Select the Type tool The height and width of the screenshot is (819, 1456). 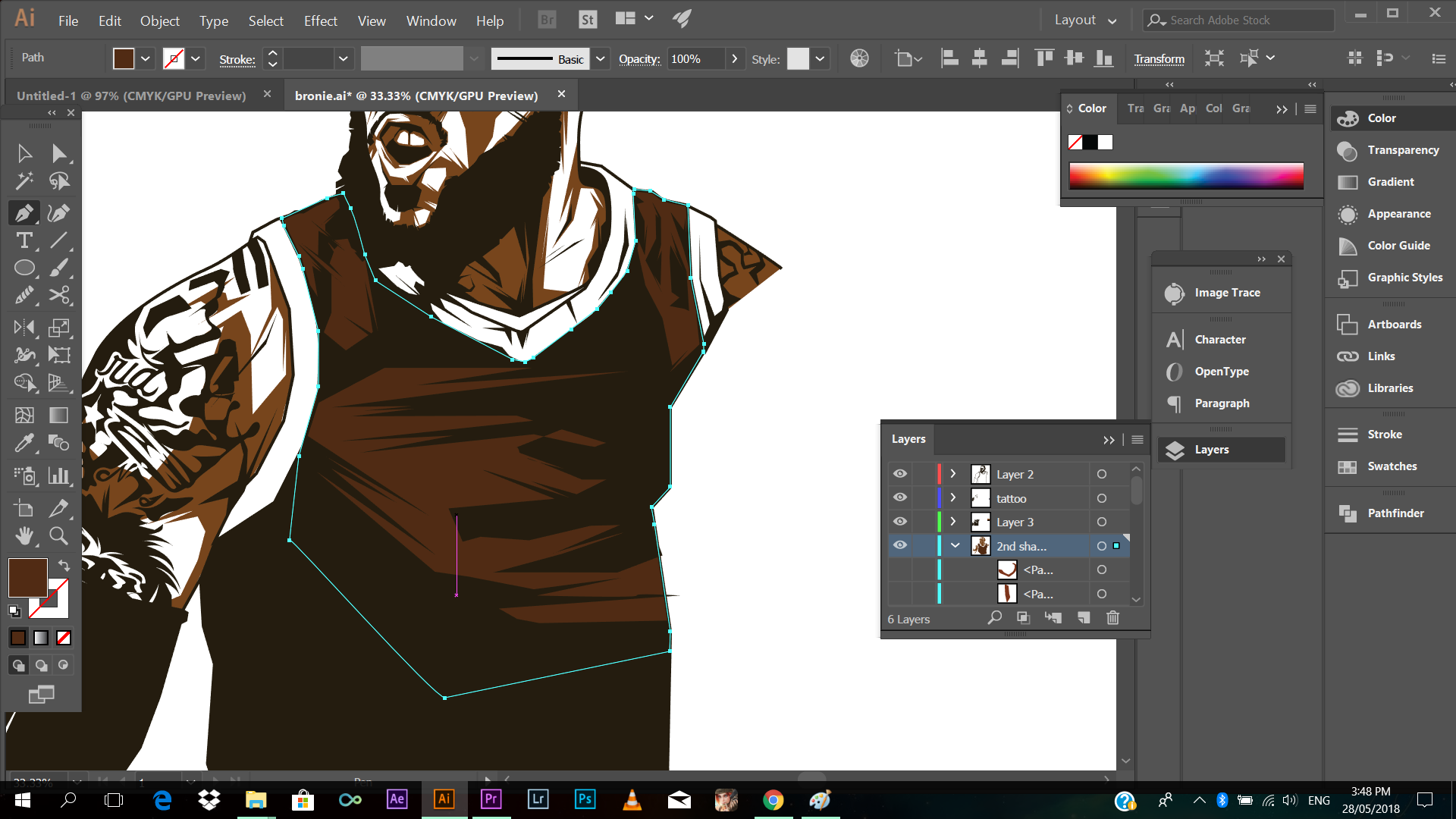pos(24,240)
